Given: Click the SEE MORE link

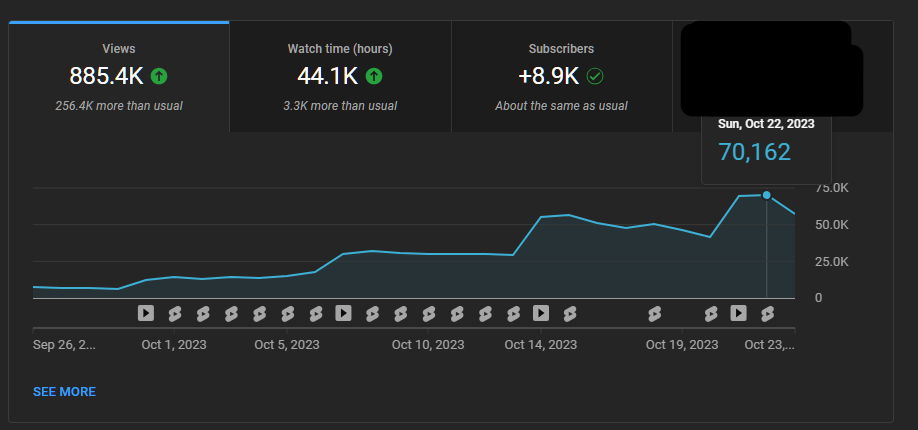Looking at the screenshot, I should (64, 392).
